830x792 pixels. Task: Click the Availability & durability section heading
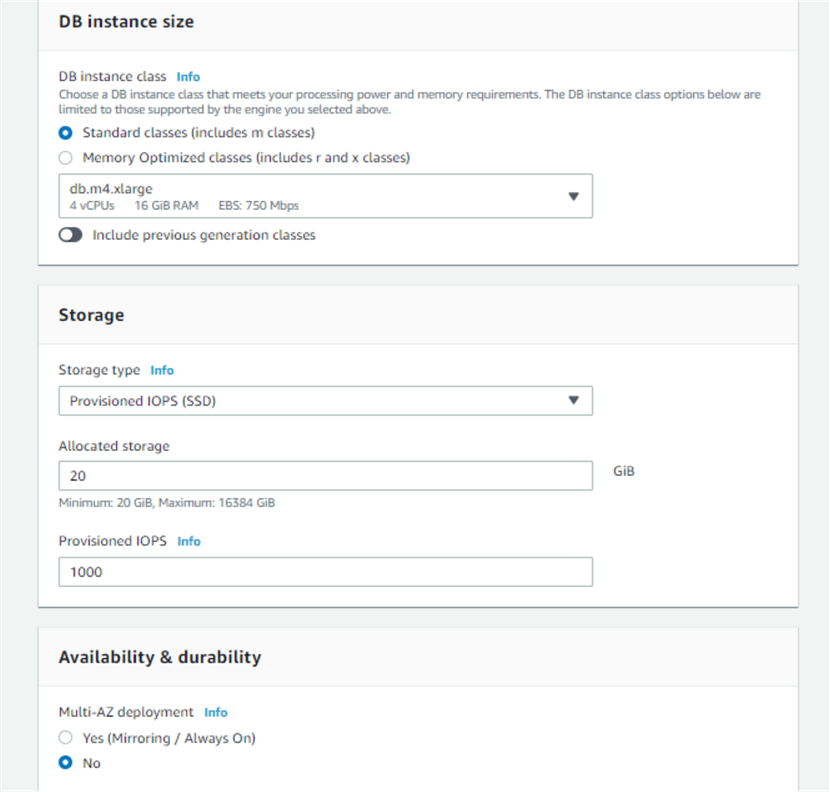click(x=160, y=657)
